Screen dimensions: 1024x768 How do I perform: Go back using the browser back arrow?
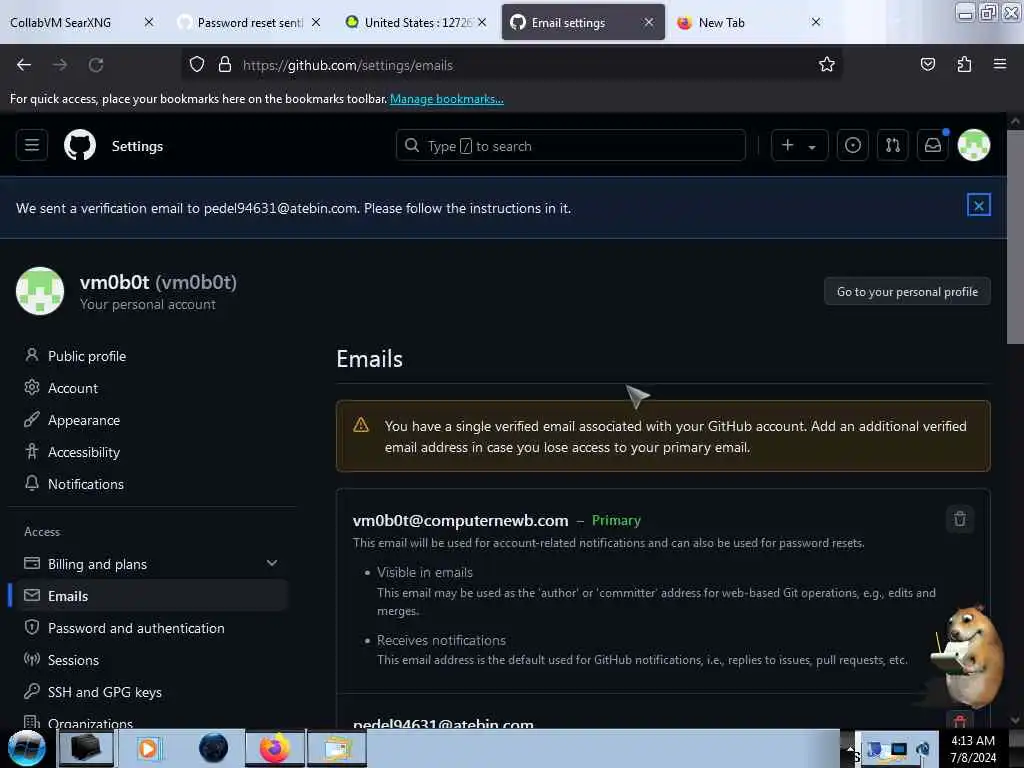pos(24,65)
